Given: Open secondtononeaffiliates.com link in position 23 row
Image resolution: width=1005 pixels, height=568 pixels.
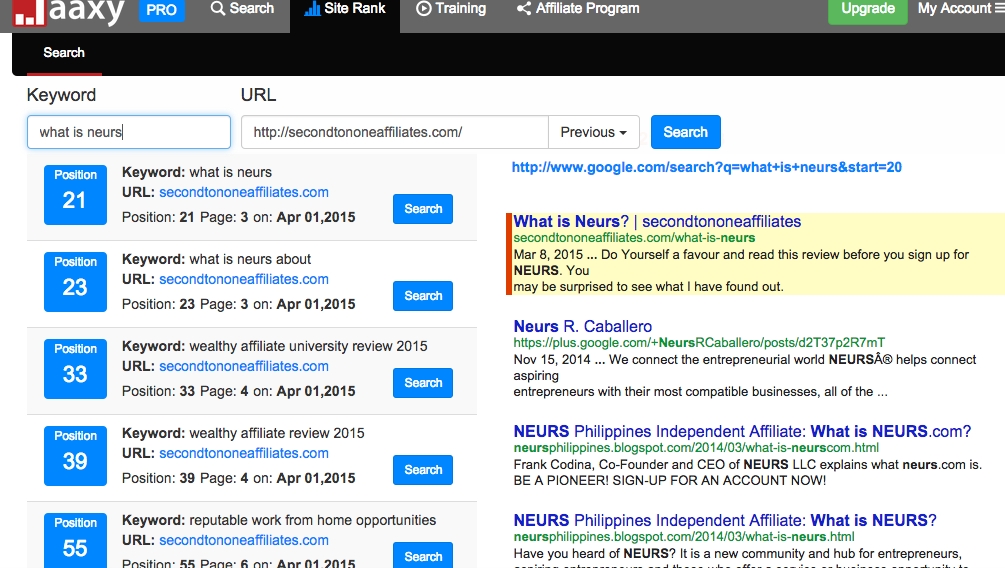Looking at the screenshot, I should point(244,280).
